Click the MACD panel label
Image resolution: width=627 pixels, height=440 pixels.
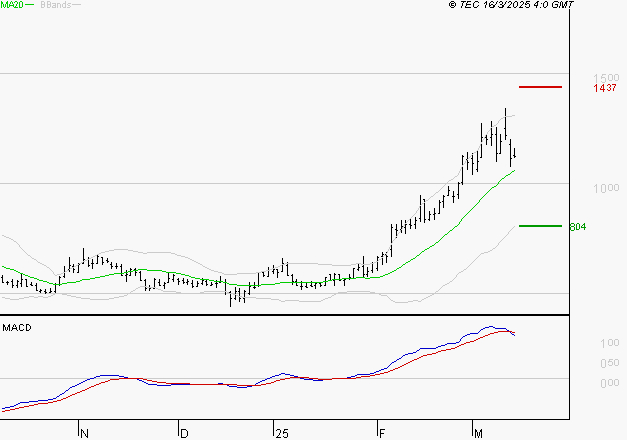[17, 328]
